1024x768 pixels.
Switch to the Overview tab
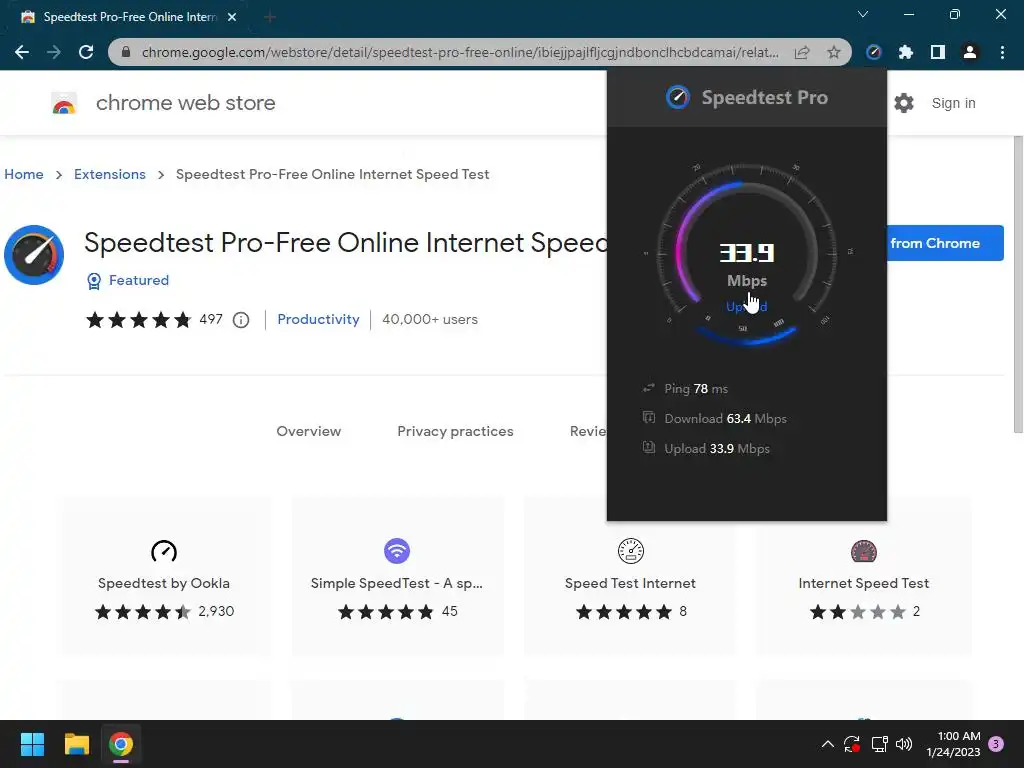308,431
